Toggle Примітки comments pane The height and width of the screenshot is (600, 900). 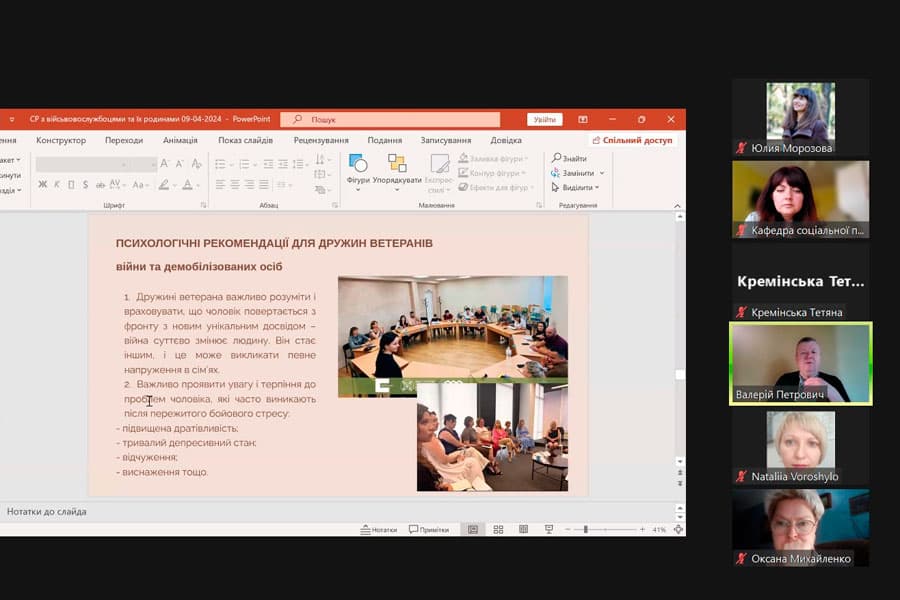[x=429, y=529]
